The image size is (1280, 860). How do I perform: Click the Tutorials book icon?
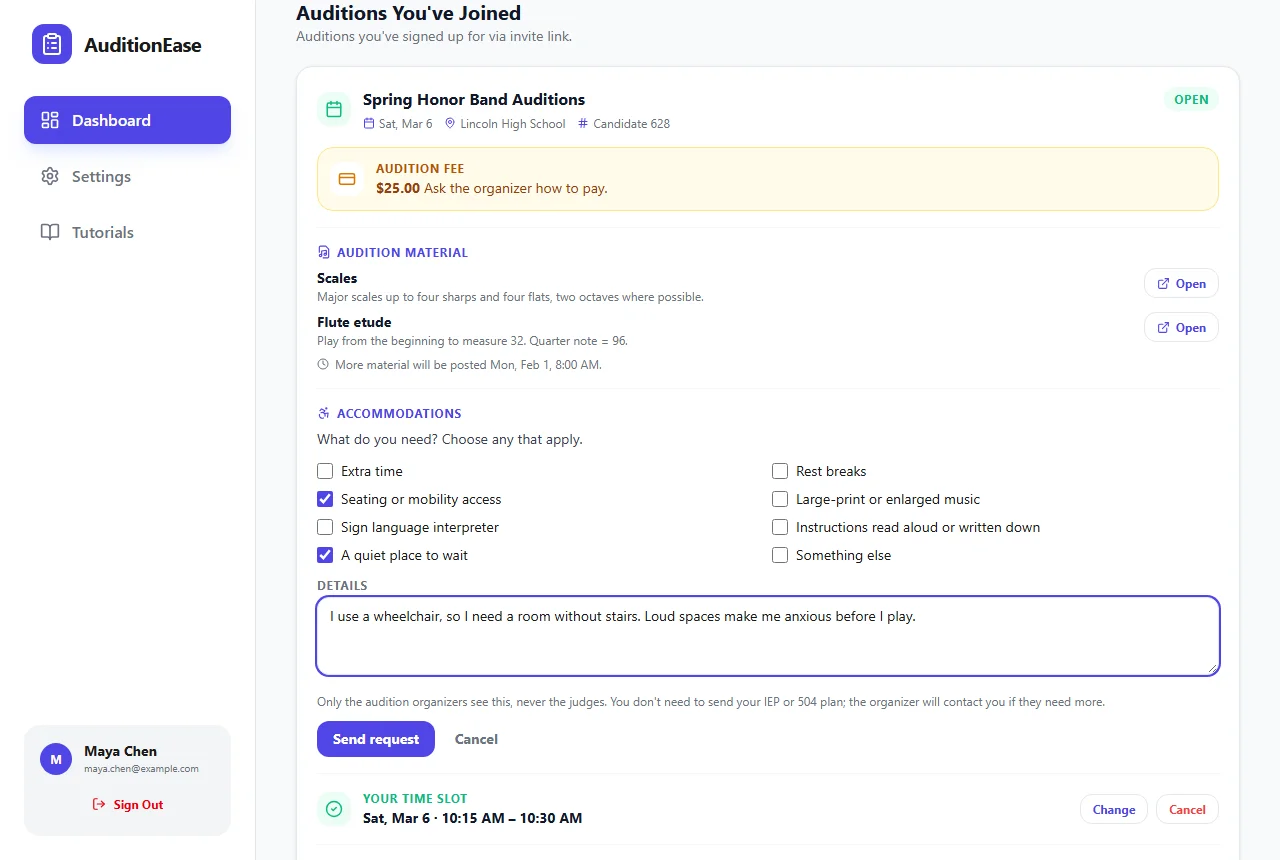pos(50,232)
